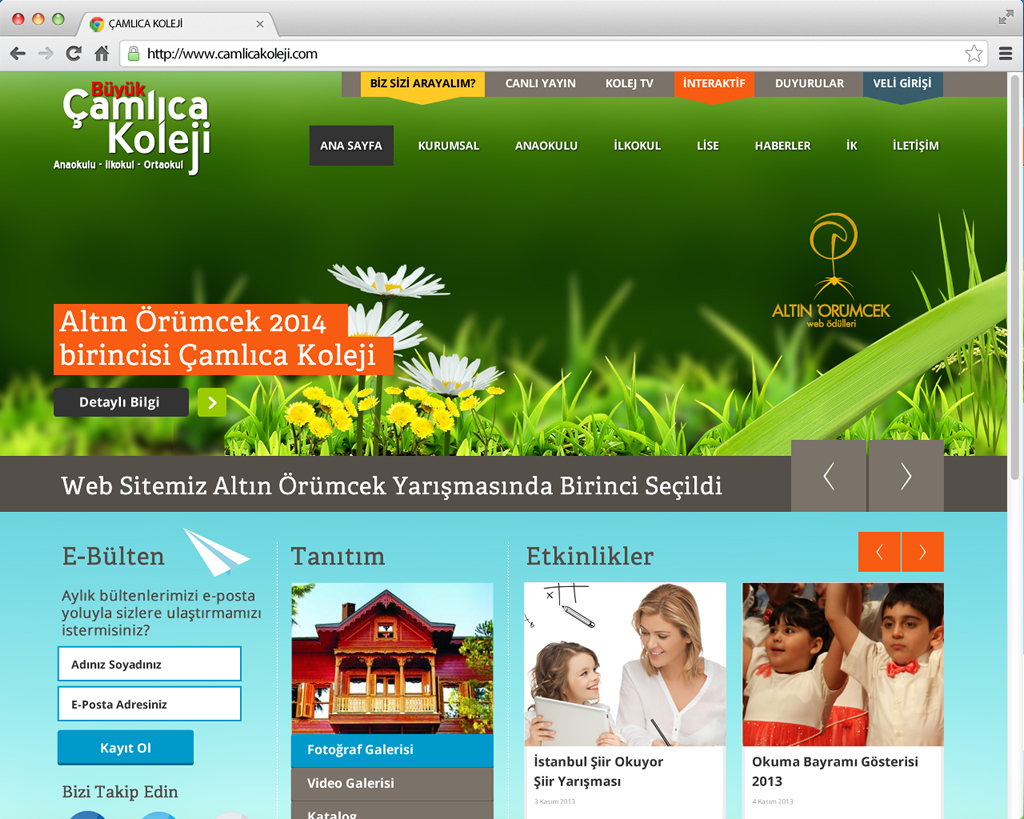Click the Kayıt Ol button
This screenshot has height=819, width=1024.
pyautogui.click(x=125, y=748)
